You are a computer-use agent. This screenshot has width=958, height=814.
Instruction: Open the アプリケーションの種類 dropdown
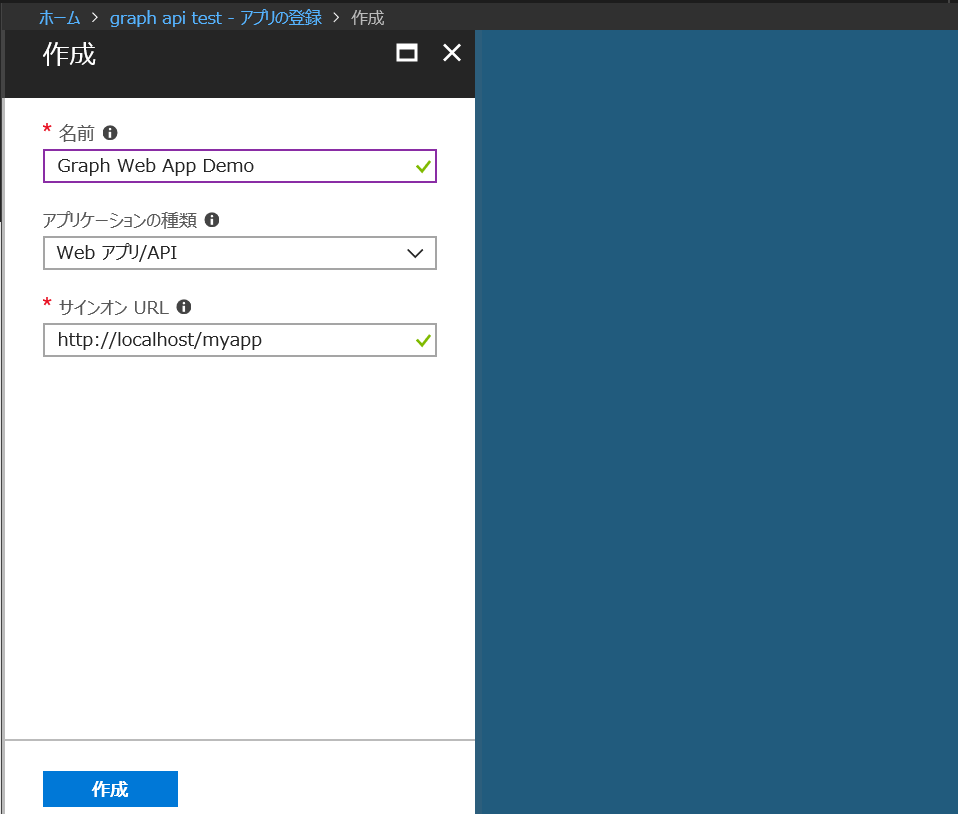click(x=240, y=253)
